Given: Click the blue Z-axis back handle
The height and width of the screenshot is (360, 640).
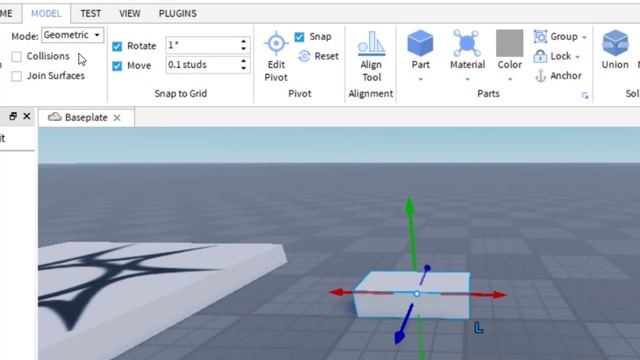Looking at the screenshot, I should pyautogui.click(x=427, y=268).
